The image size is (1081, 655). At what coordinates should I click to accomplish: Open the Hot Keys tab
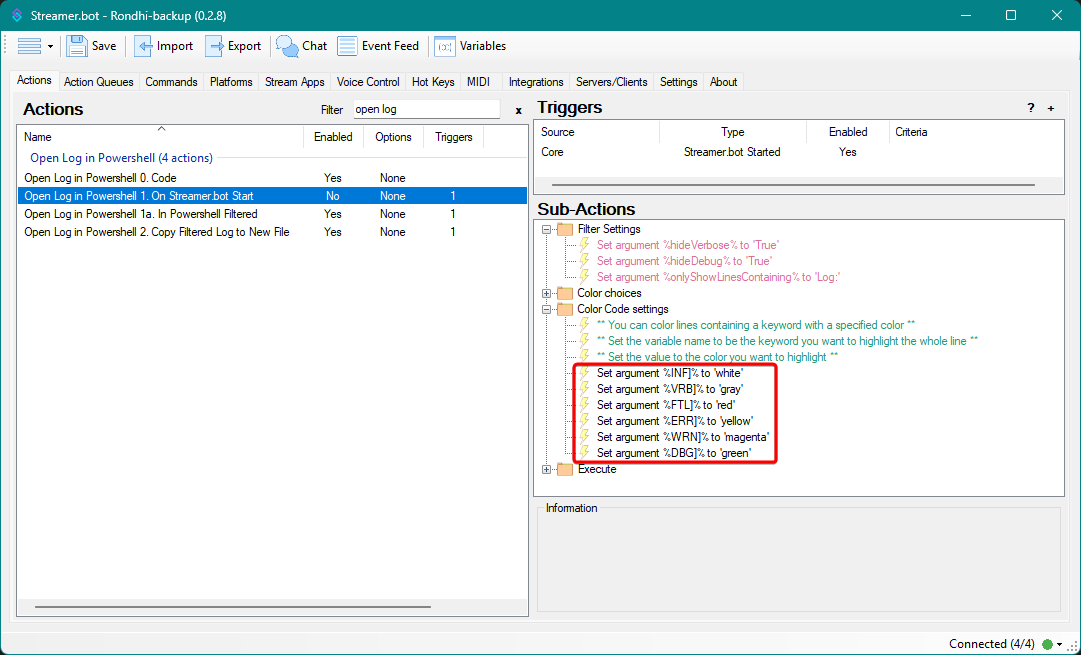tap(433, 82)
